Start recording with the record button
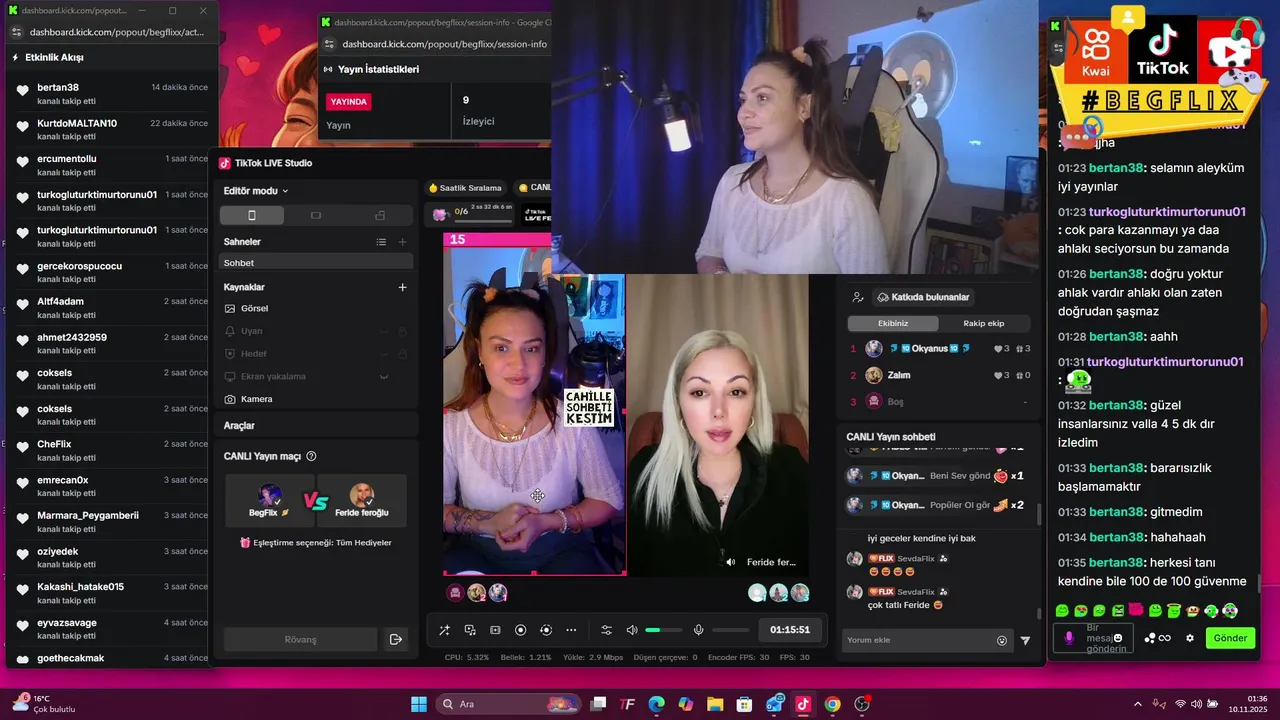 (x=520, y=630)
